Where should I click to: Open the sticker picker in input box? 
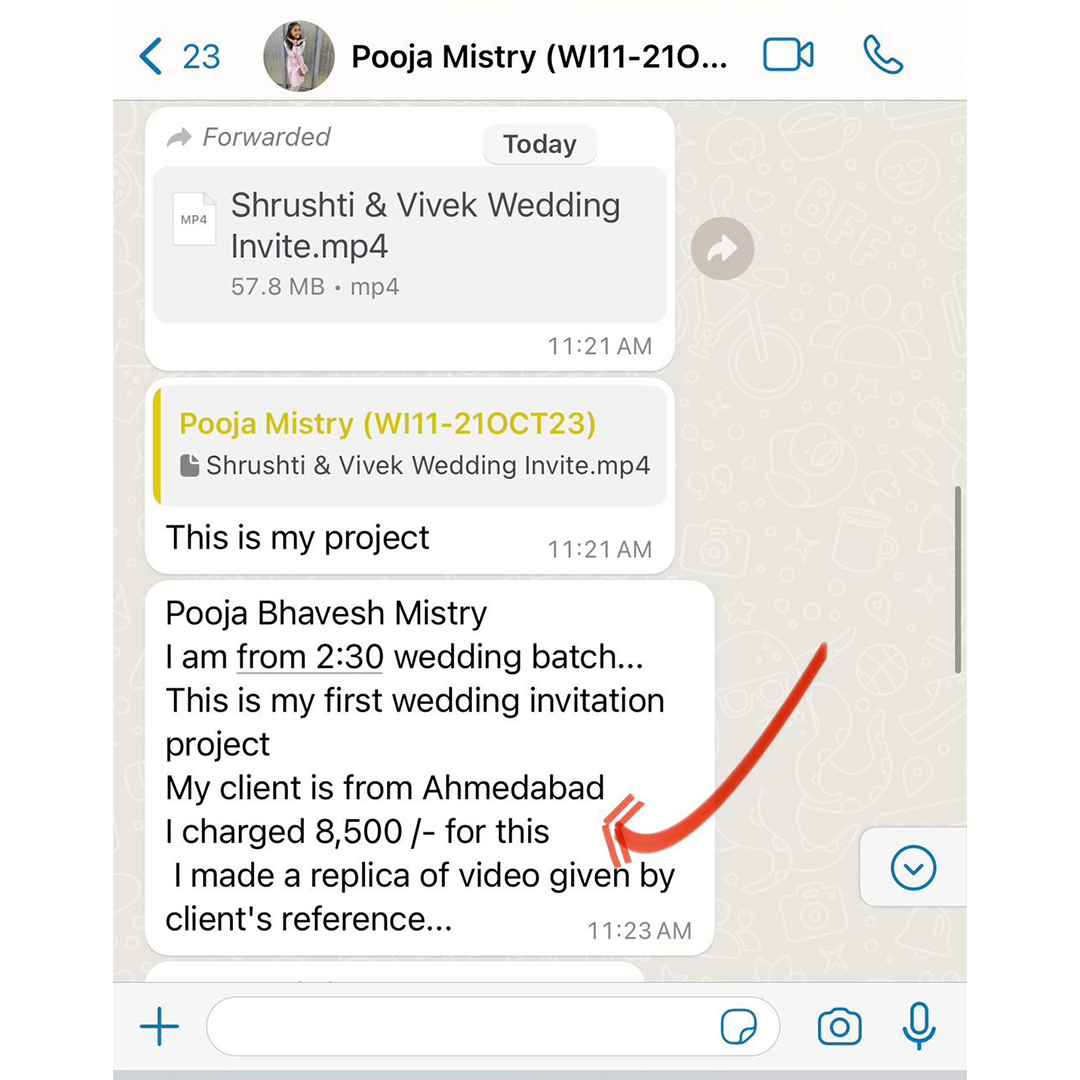(738, 1027)
